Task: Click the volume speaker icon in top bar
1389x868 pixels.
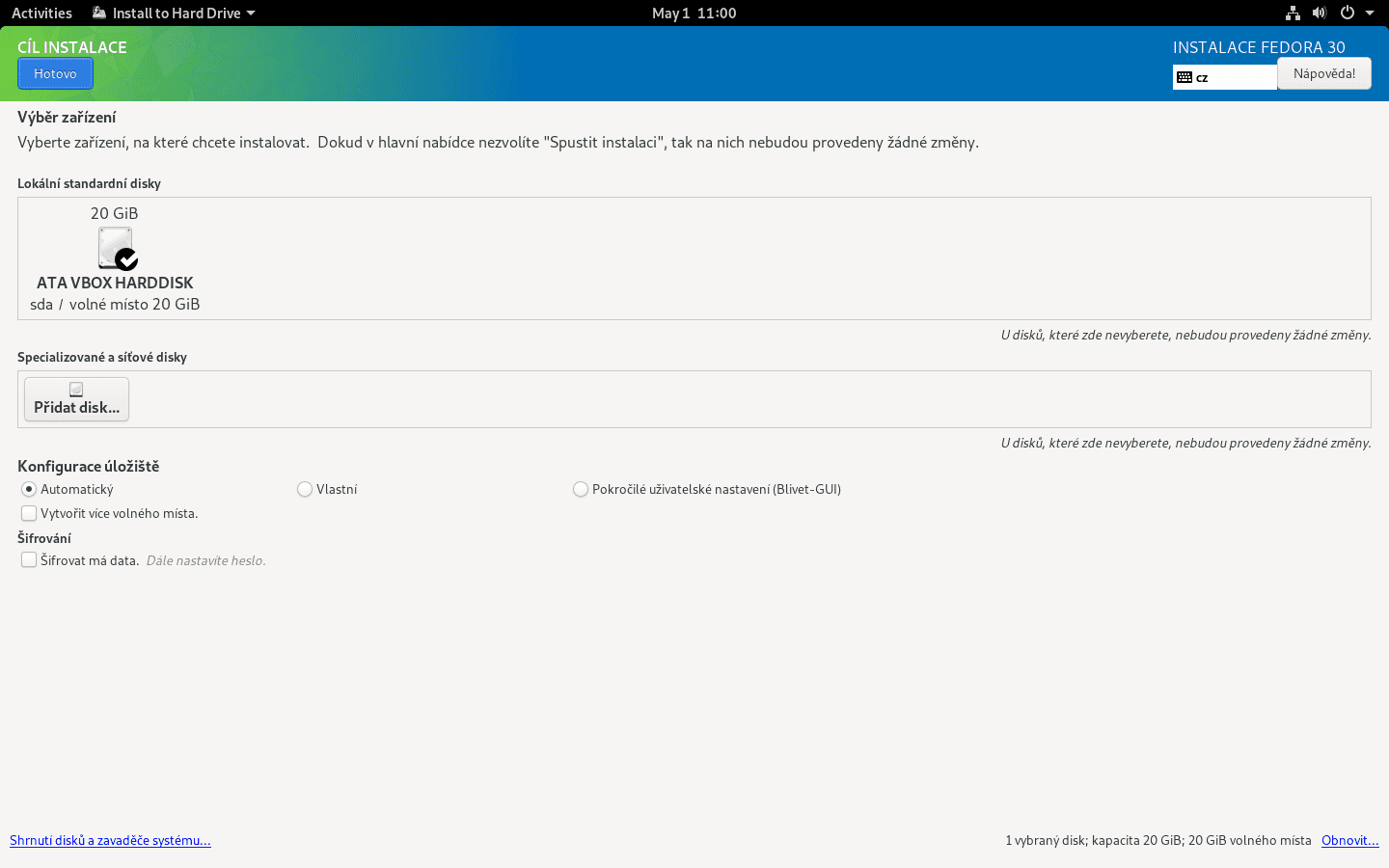Action: [x=1320, y=13]
